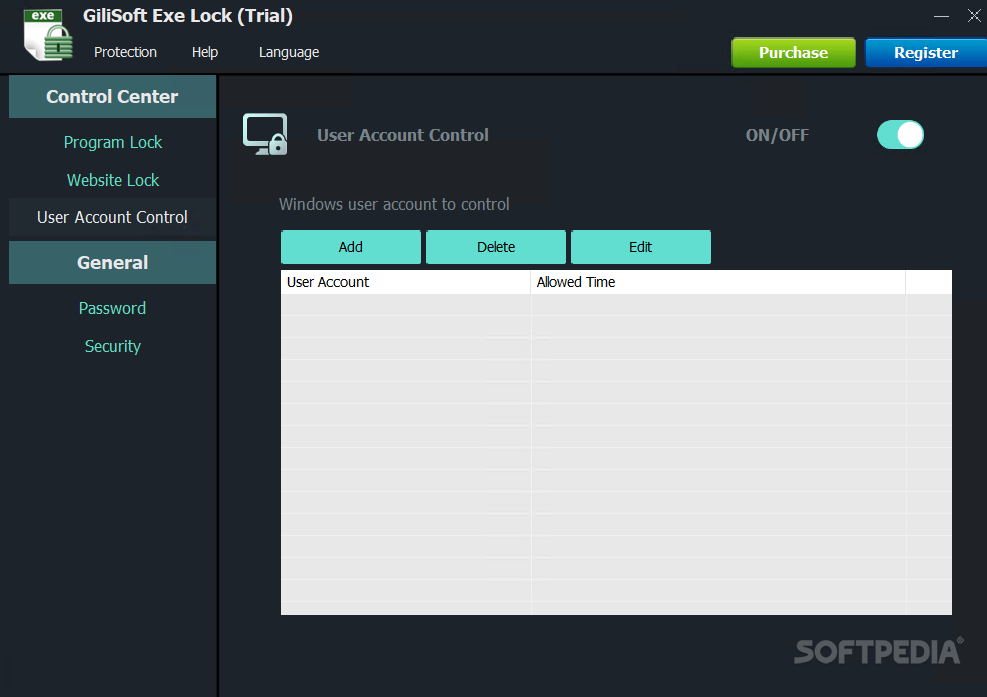The width and height of the screenshot is (987, 697).
Task: Open the Help menu
Action: 205,52
